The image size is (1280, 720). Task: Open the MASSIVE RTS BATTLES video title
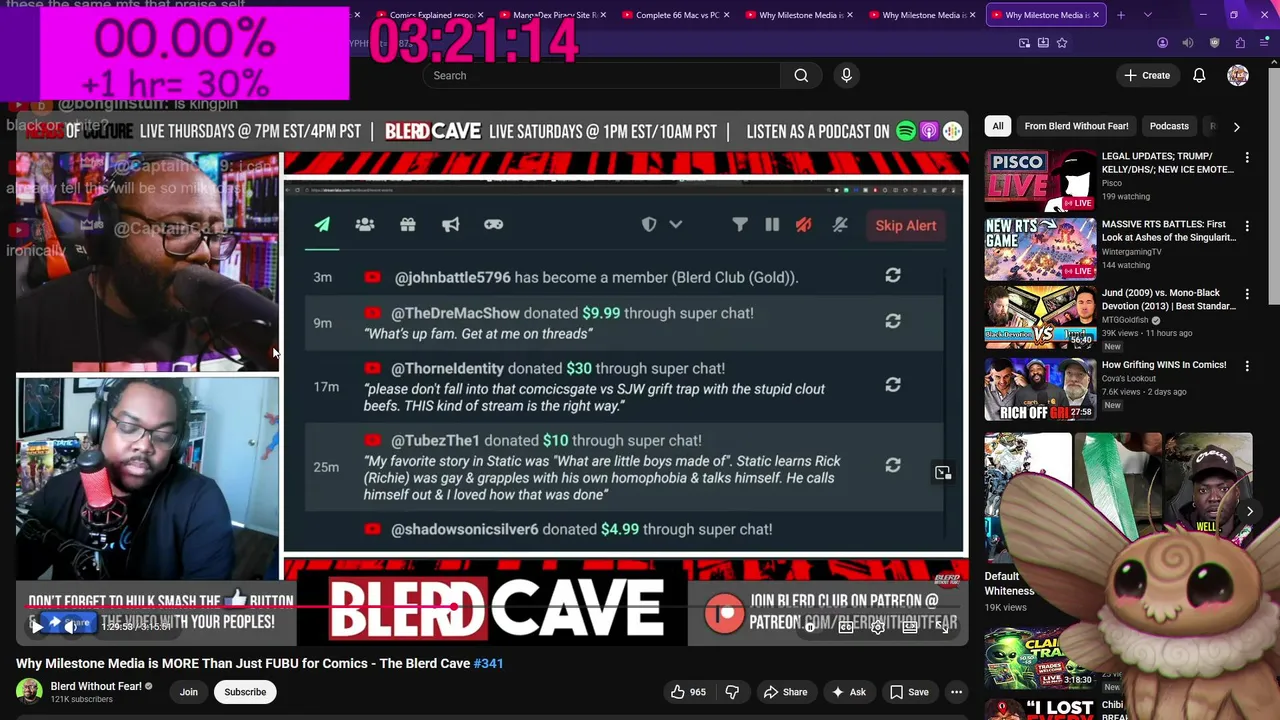coord(1169,231)
